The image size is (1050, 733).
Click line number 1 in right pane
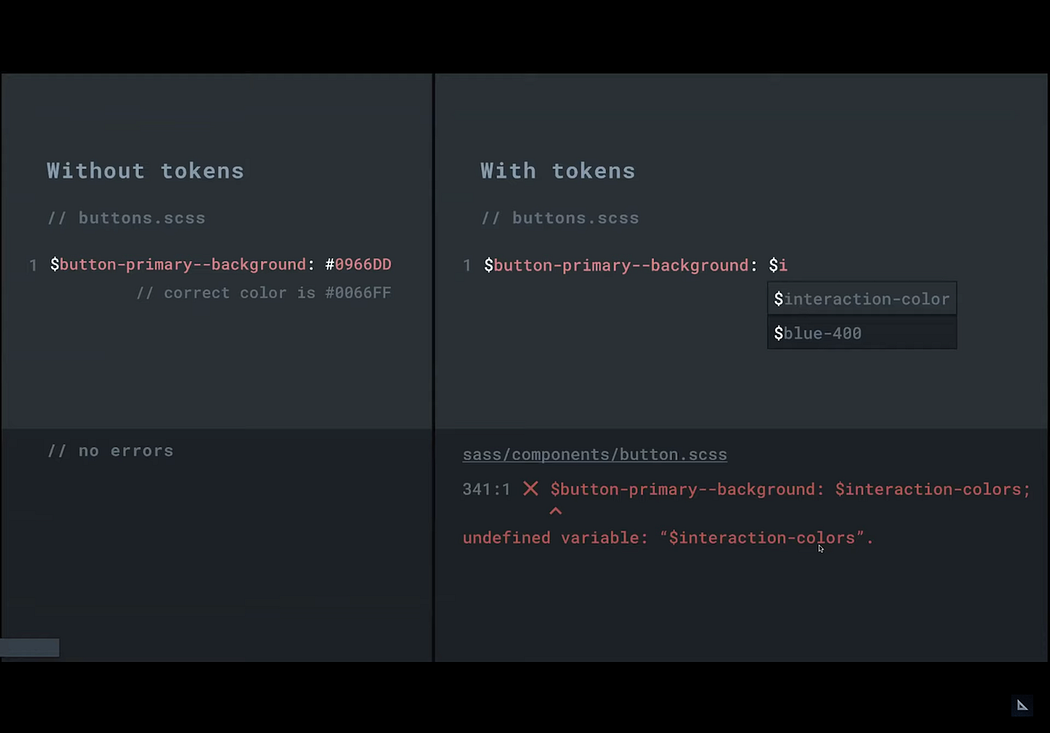coord(467,265)
